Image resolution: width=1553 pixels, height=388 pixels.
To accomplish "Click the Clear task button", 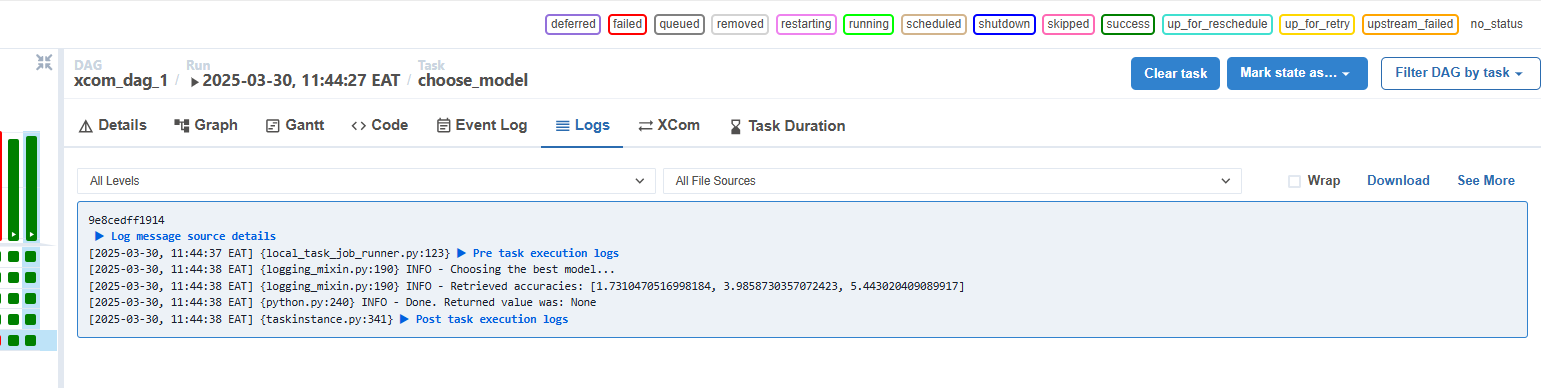I will pyautogui.click(x=1176, y=73).
